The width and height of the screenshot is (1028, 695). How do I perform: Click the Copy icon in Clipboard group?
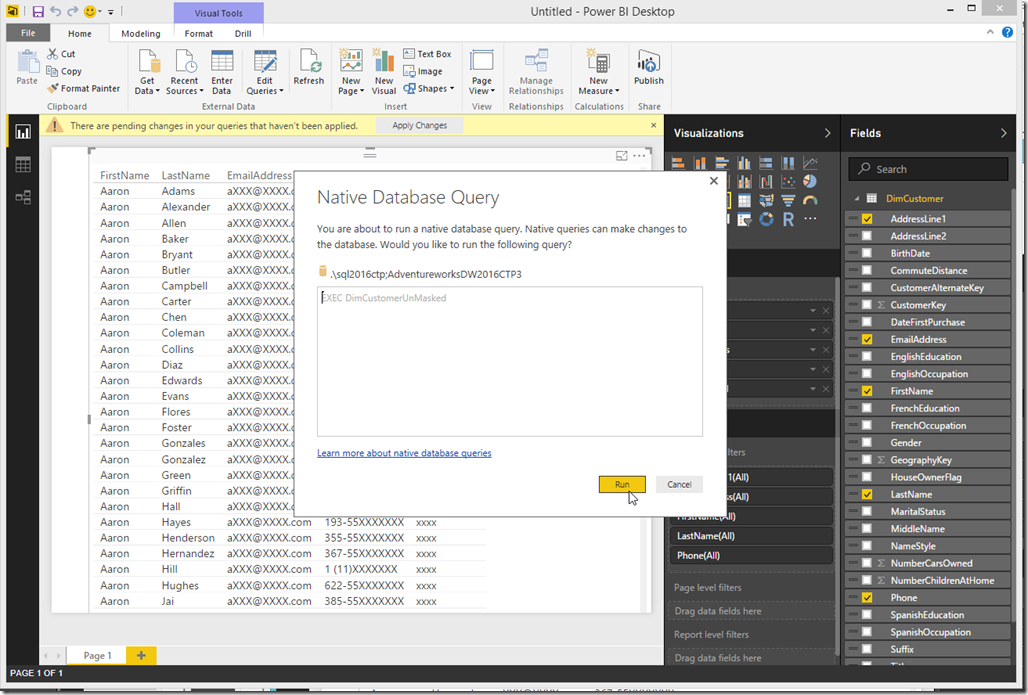click(x=52, y=71)
